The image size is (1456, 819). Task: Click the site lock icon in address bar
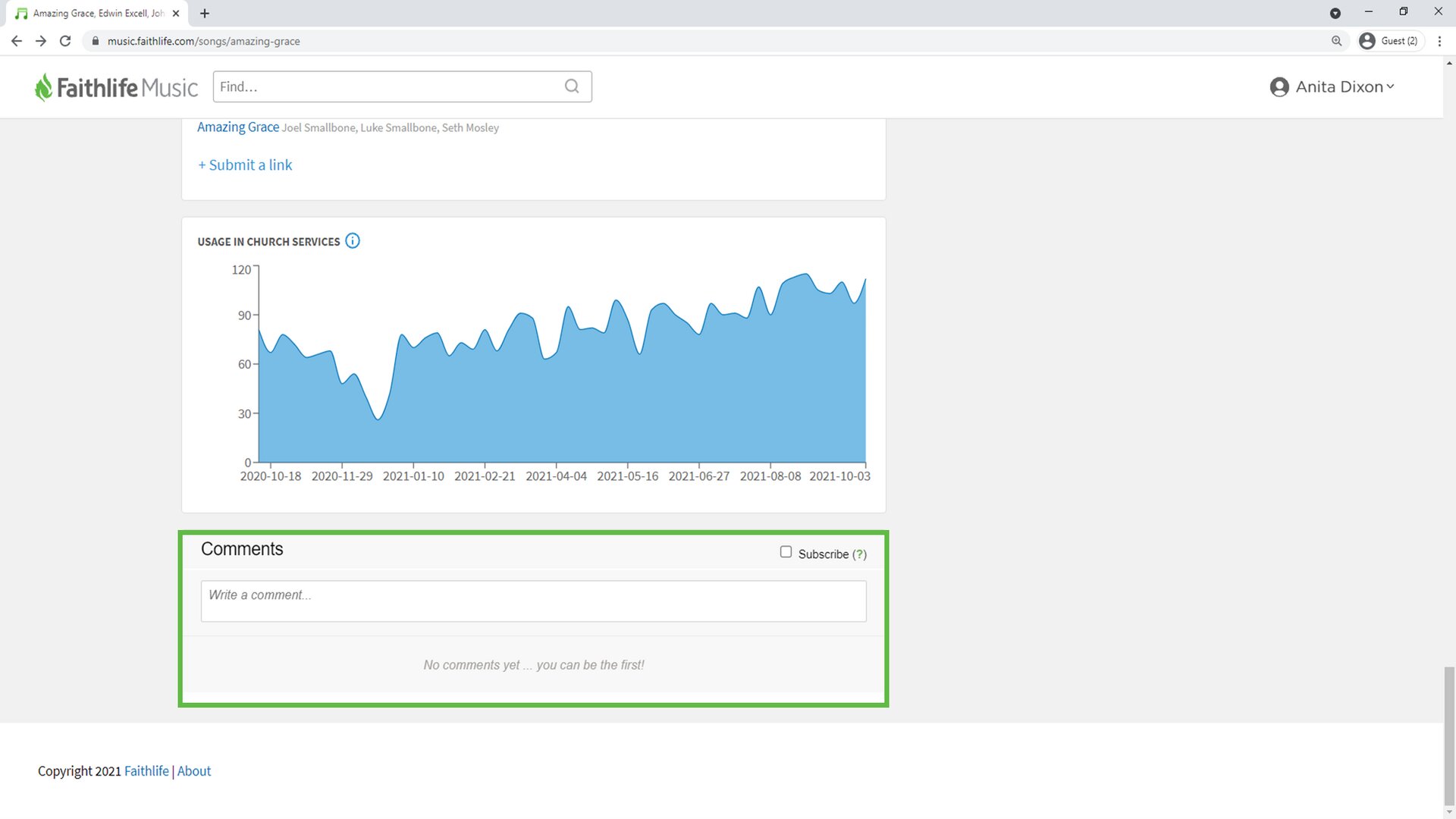tap(95, 41)
